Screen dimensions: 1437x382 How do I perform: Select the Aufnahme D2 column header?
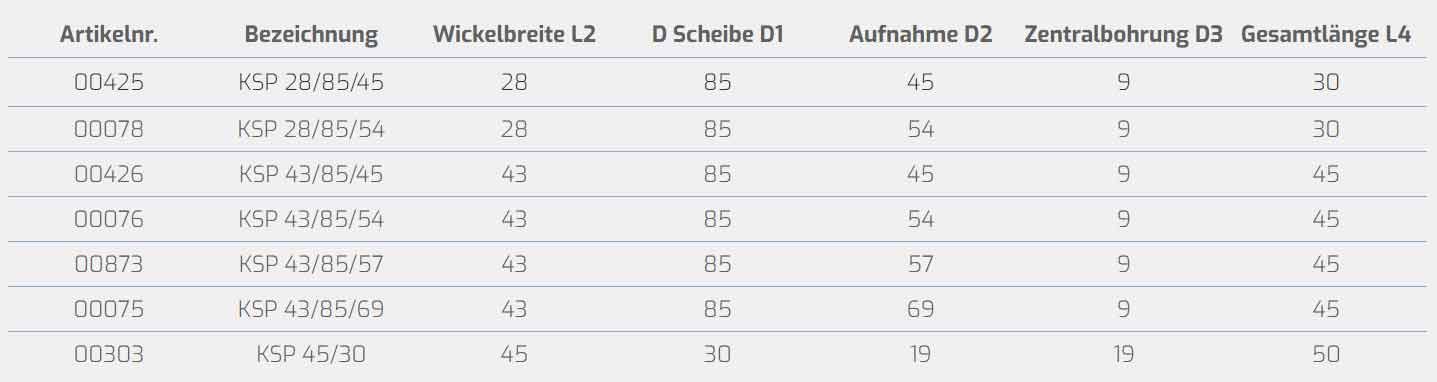pyautogui.click(x=920, y=35)
